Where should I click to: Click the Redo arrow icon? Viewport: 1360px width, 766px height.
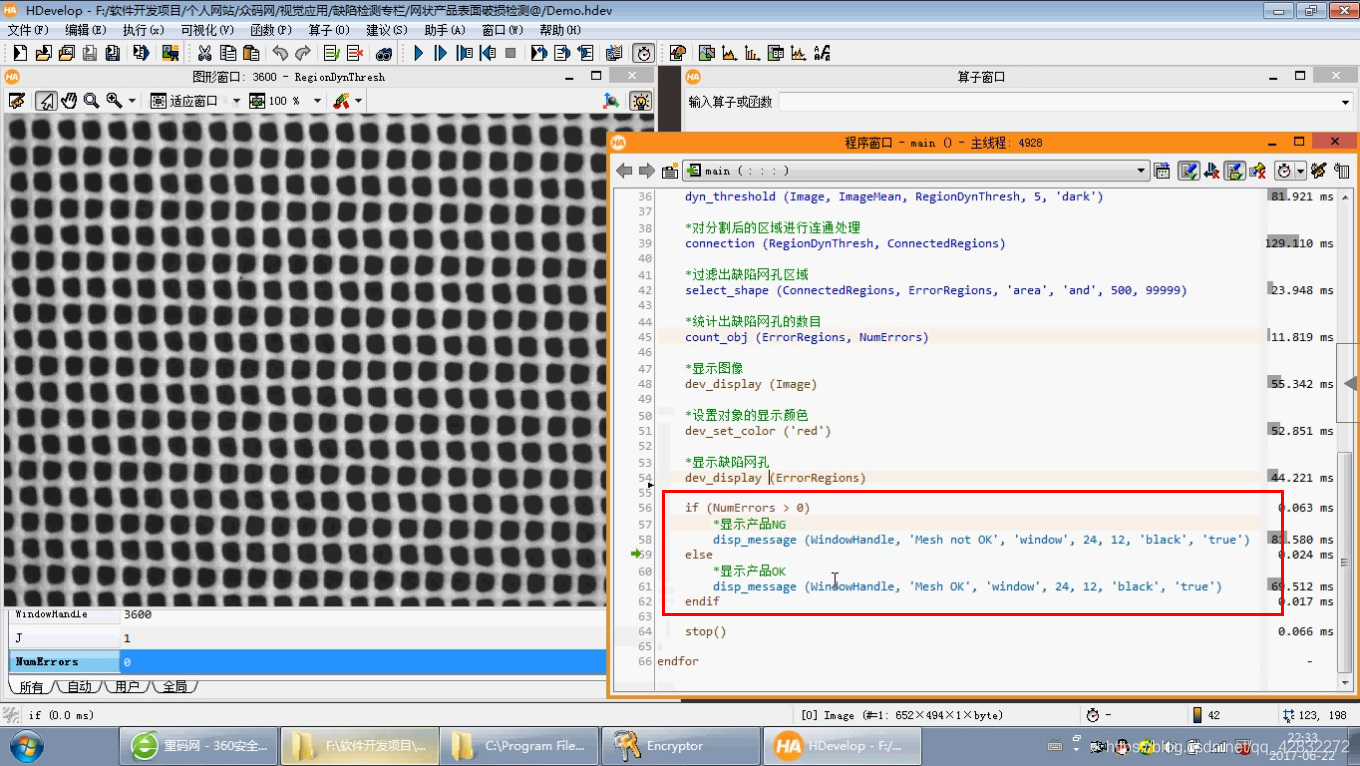[302, 53]
